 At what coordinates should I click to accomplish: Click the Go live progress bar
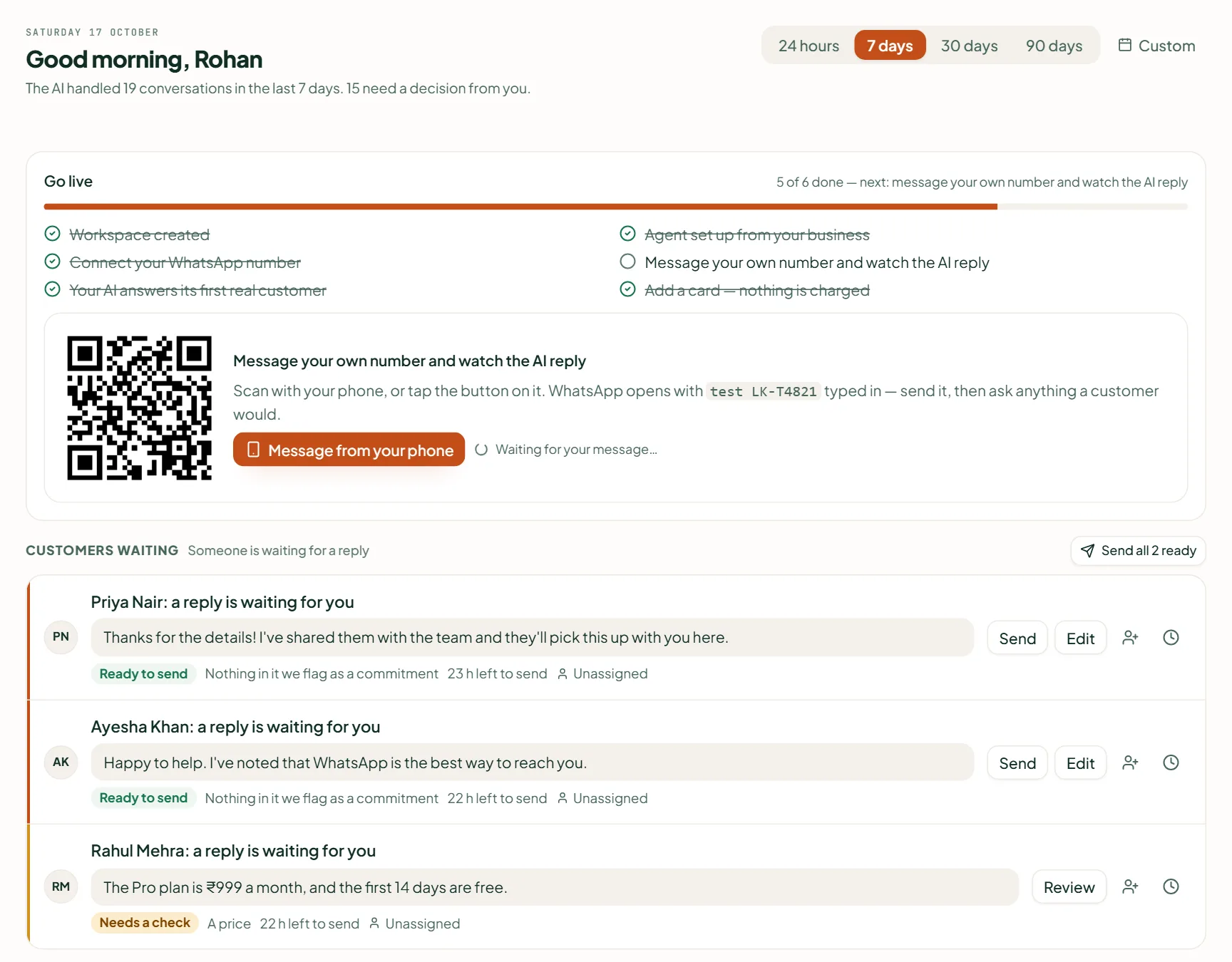(x=616, y=207)
